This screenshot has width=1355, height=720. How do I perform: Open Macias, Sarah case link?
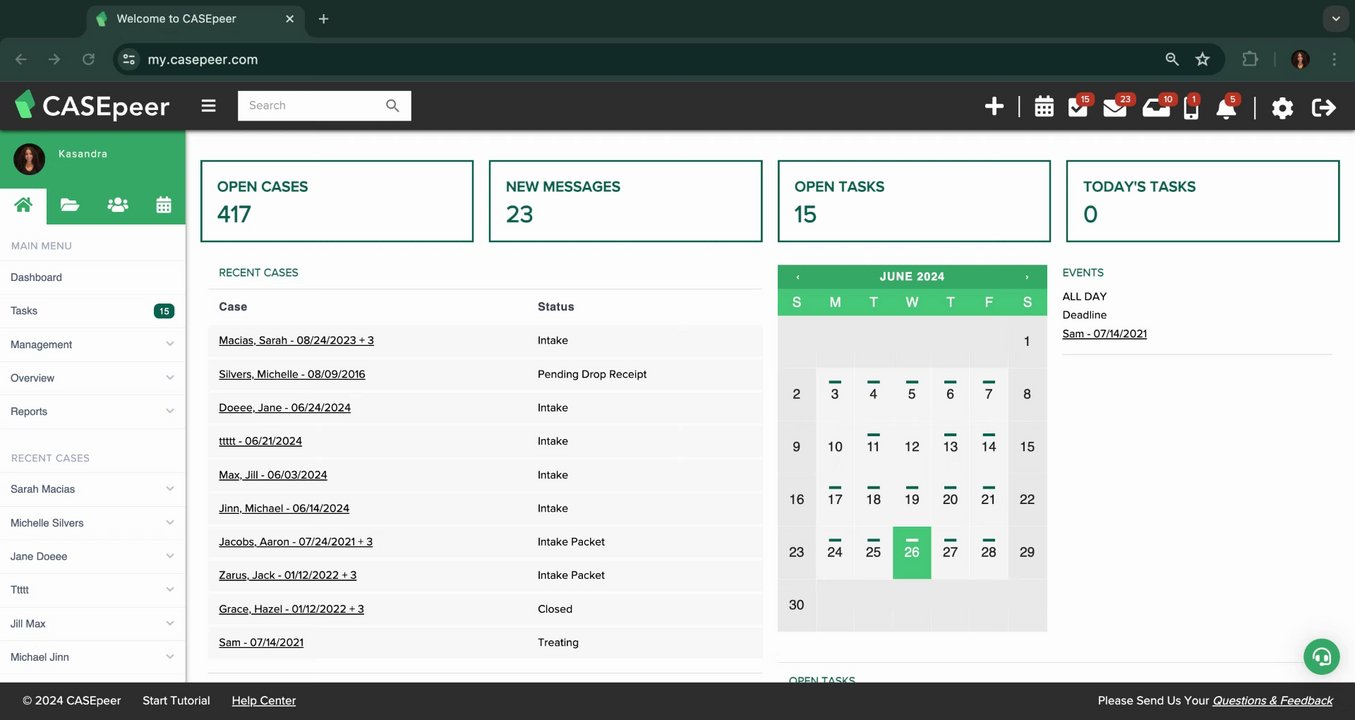click(296, 340)
